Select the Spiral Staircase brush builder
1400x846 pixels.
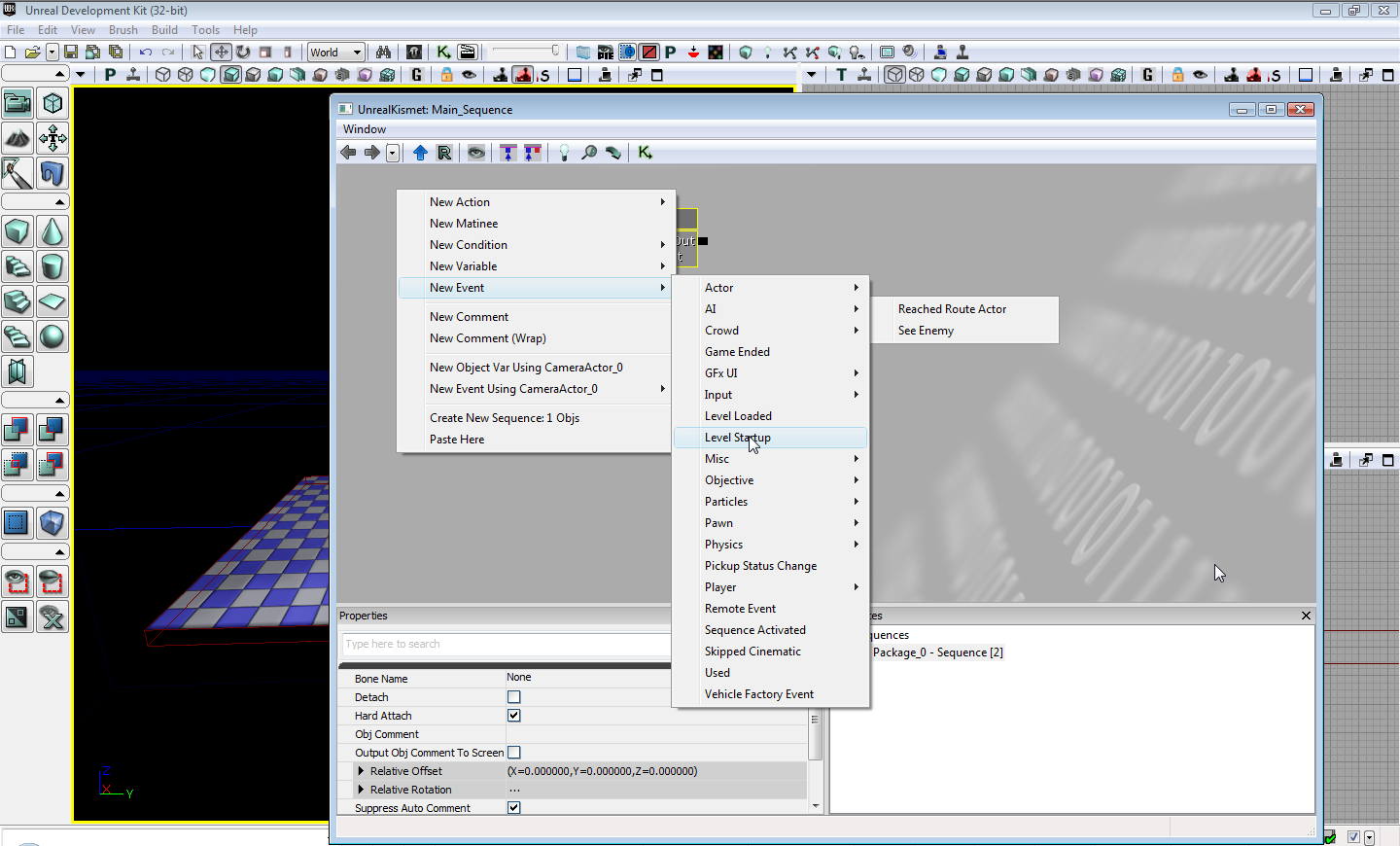tap(17, 336)
